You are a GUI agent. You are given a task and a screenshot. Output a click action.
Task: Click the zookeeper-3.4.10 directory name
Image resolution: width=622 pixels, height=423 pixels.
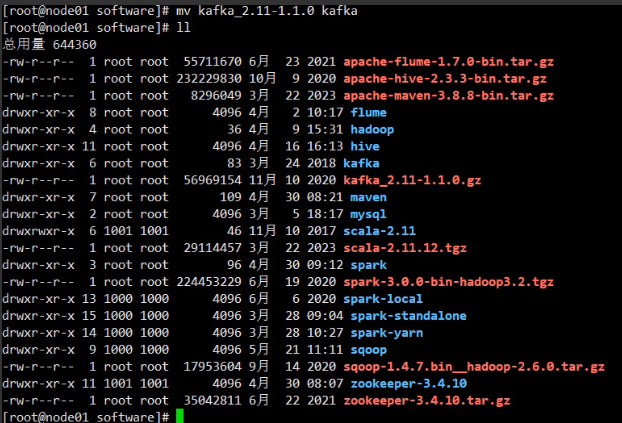[x=409, y=384]
